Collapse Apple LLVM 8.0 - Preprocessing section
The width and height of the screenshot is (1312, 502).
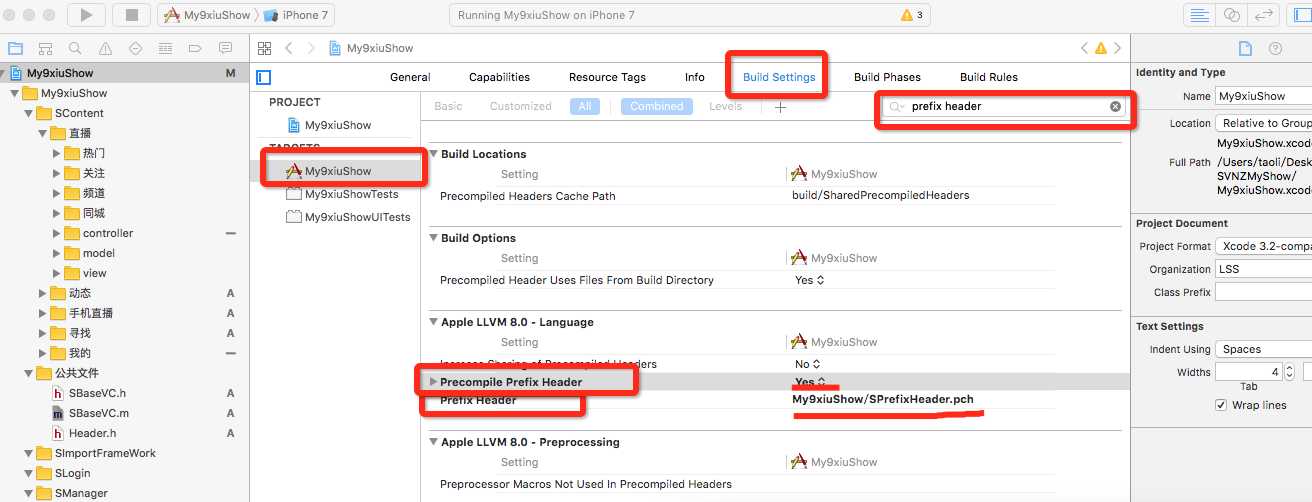(x=432, y=442)
